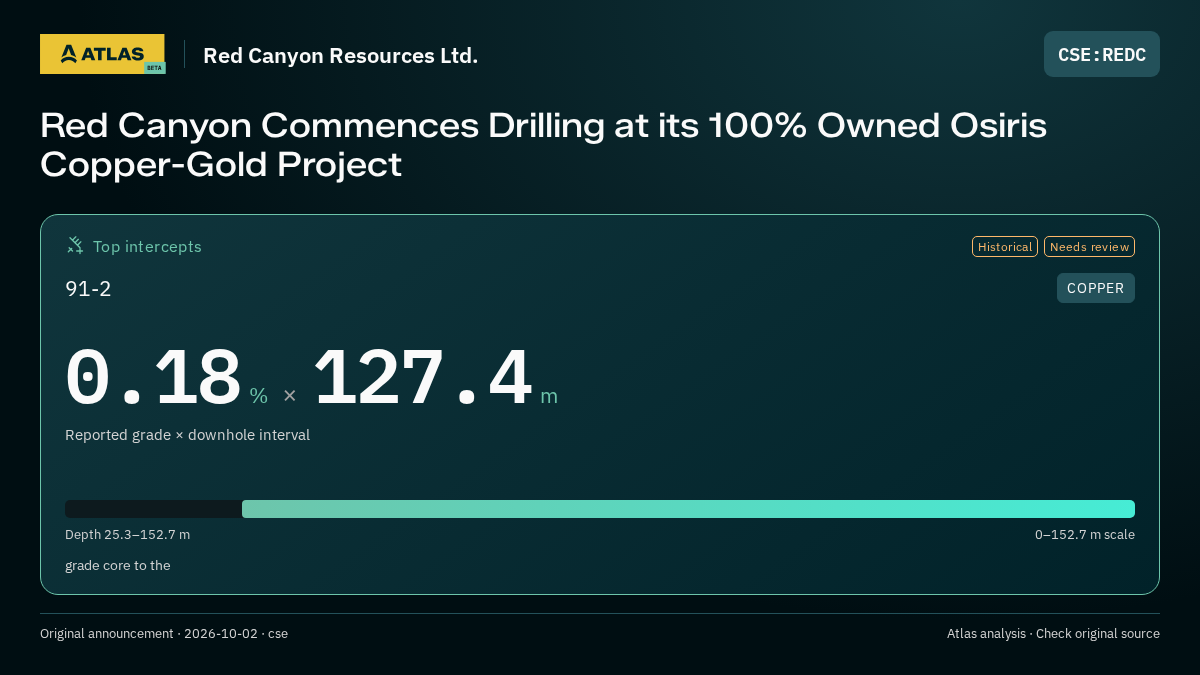The width and height of the screenshot is (1200, 675).
Task: Select the COPPER commodity badge
Action: click(x=1096, y=288)
